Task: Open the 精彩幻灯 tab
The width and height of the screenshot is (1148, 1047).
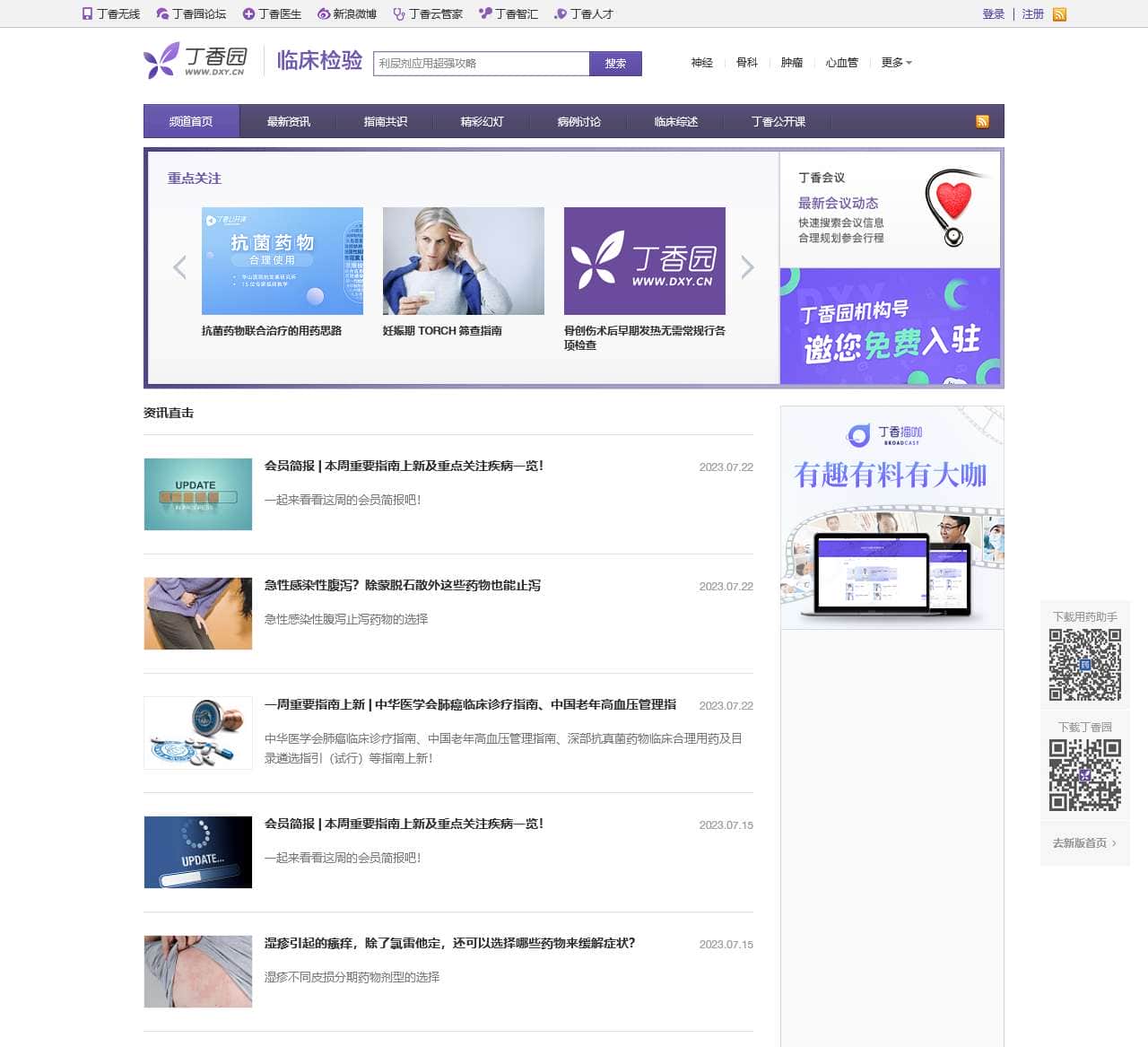Action: 482,121
